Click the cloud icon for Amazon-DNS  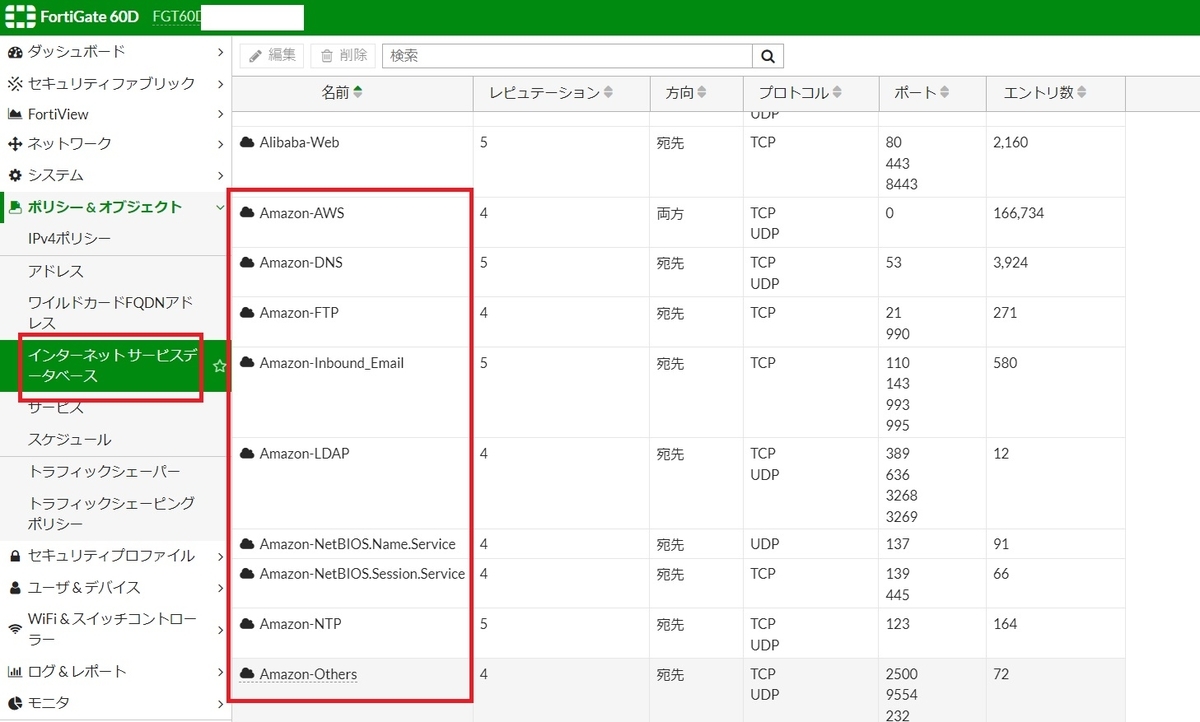point(247,263)
